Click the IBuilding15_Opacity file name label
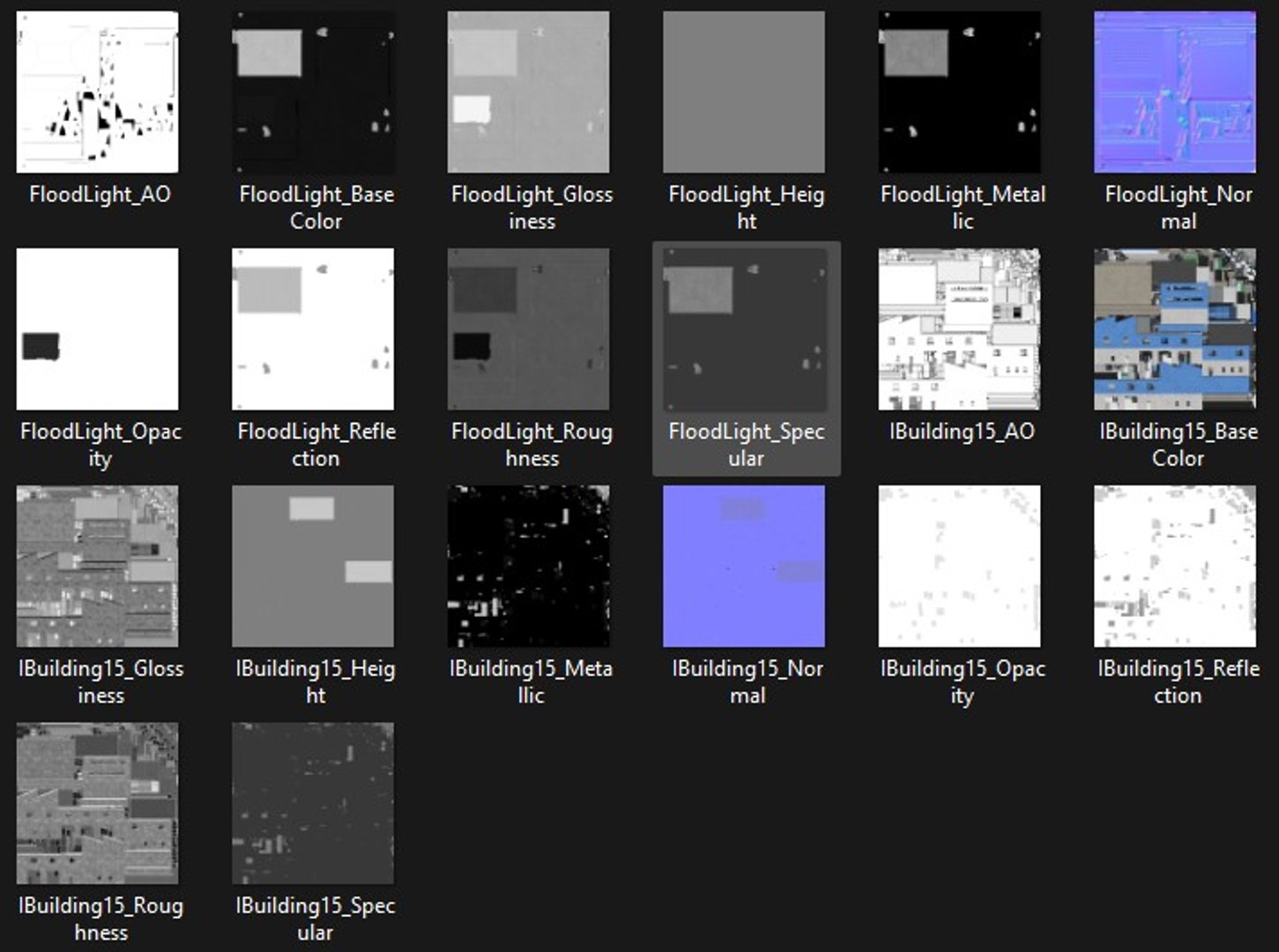1279x952 pixels. pyautogui.click(x=962, y=682)
